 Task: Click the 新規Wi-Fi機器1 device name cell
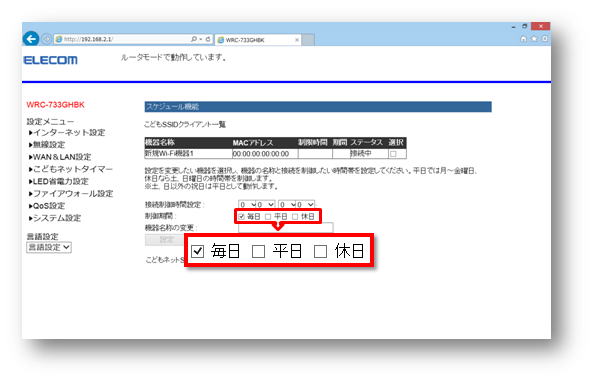coord(188,154)
